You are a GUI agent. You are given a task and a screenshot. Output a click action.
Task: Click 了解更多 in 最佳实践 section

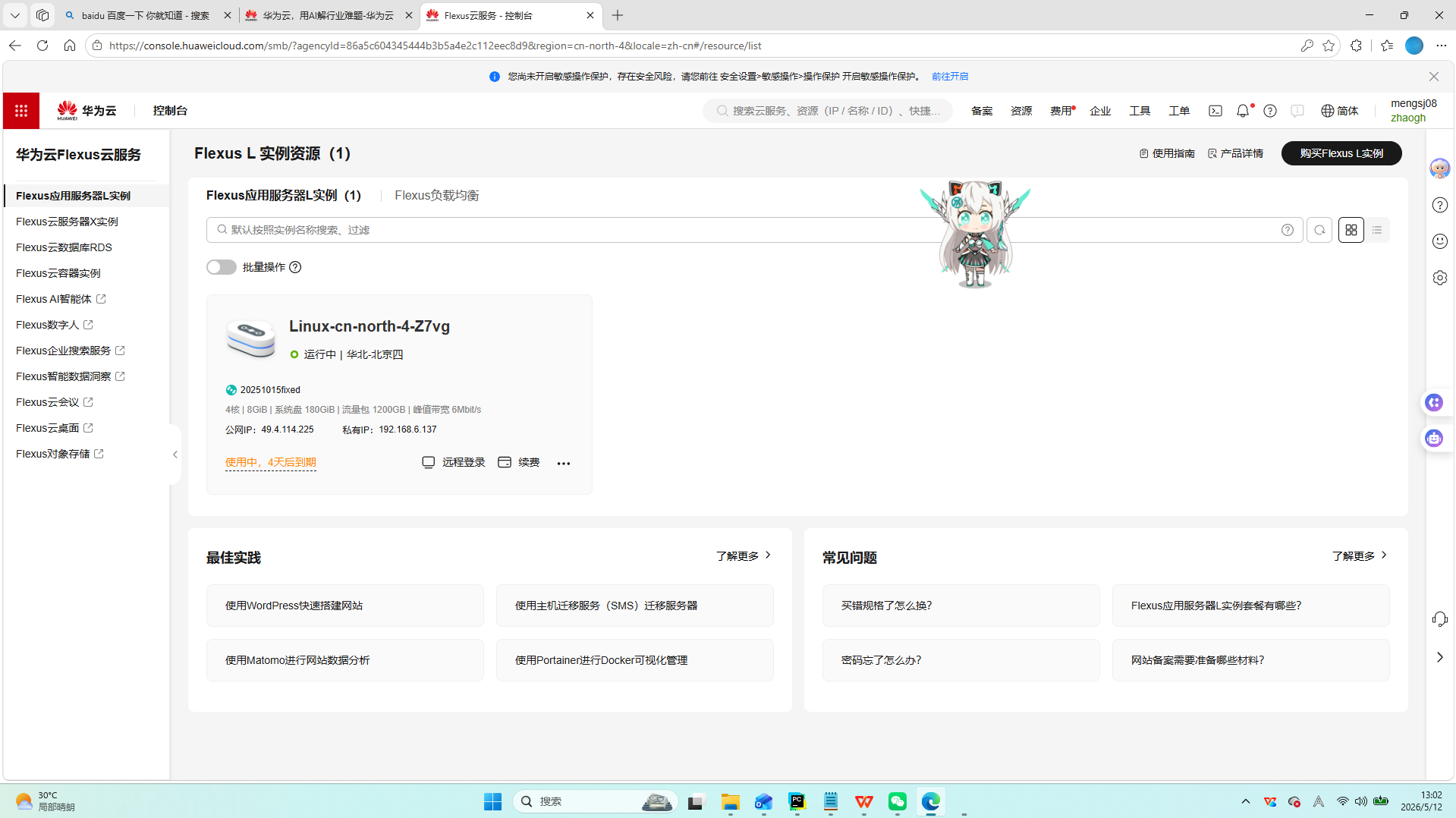coord(744,556)
